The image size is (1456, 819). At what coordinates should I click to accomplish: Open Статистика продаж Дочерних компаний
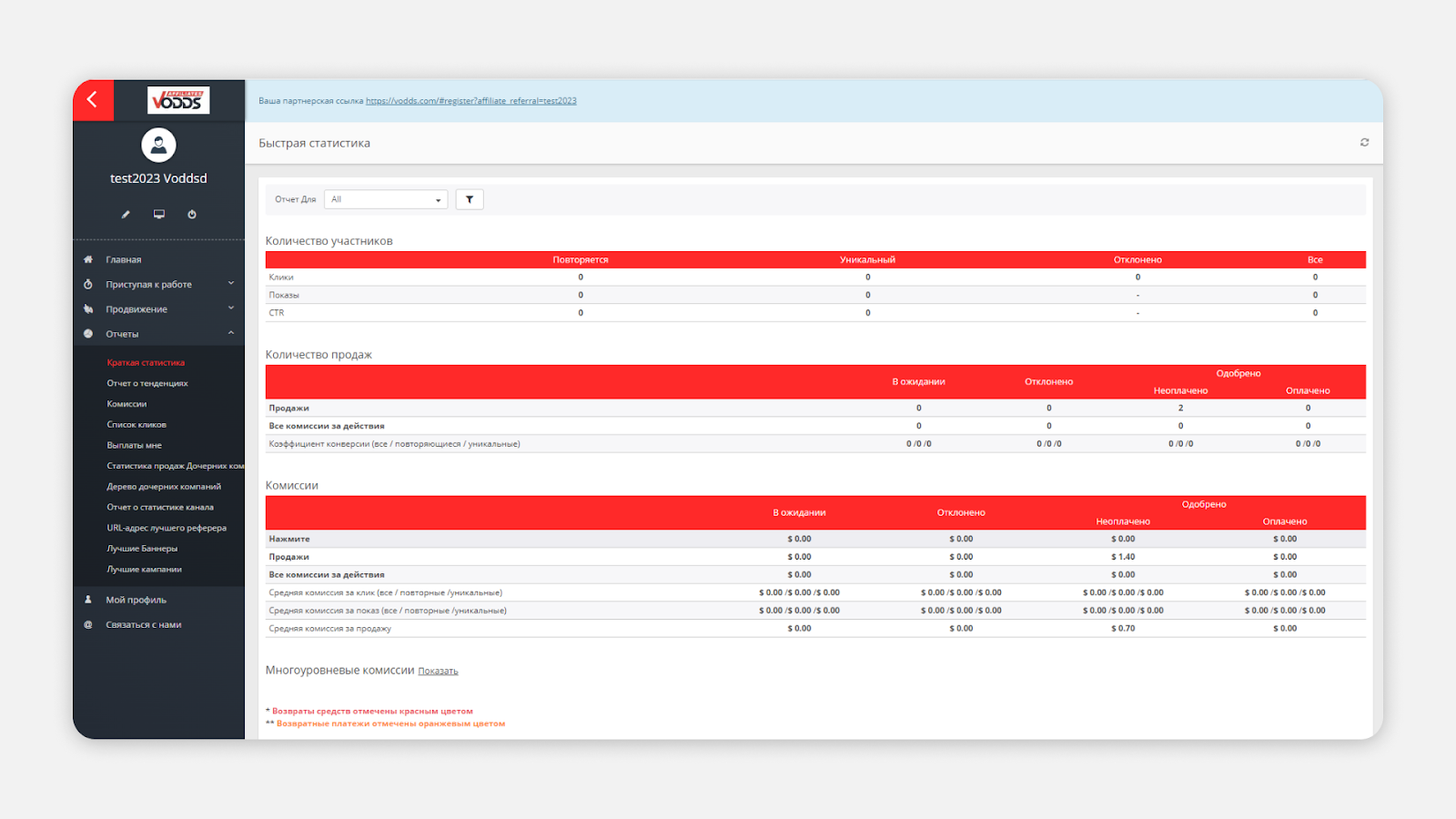[175, 466]
